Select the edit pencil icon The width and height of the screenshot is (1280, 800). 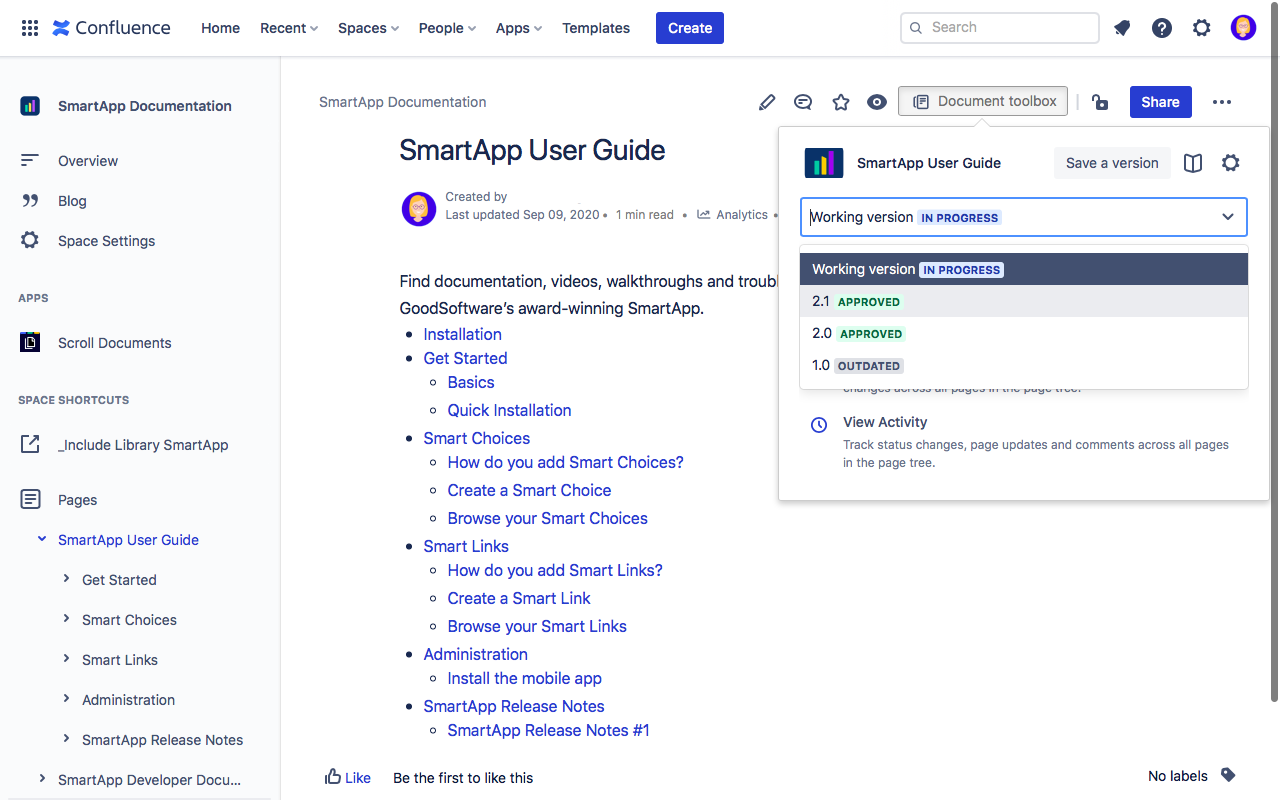767,102
